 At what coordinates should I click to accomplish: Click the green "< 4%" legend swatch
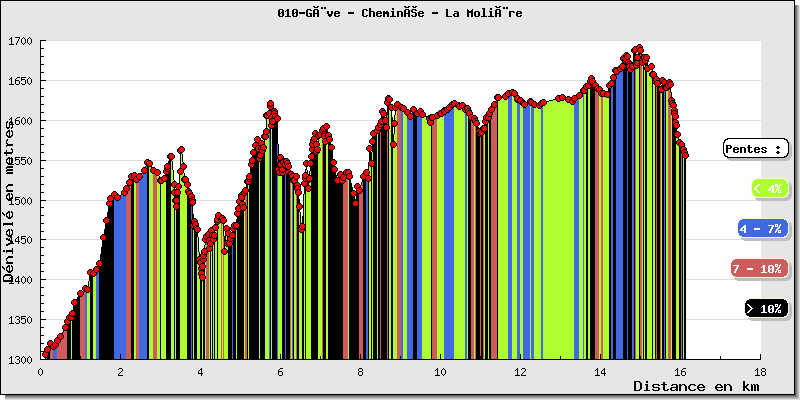765,188
